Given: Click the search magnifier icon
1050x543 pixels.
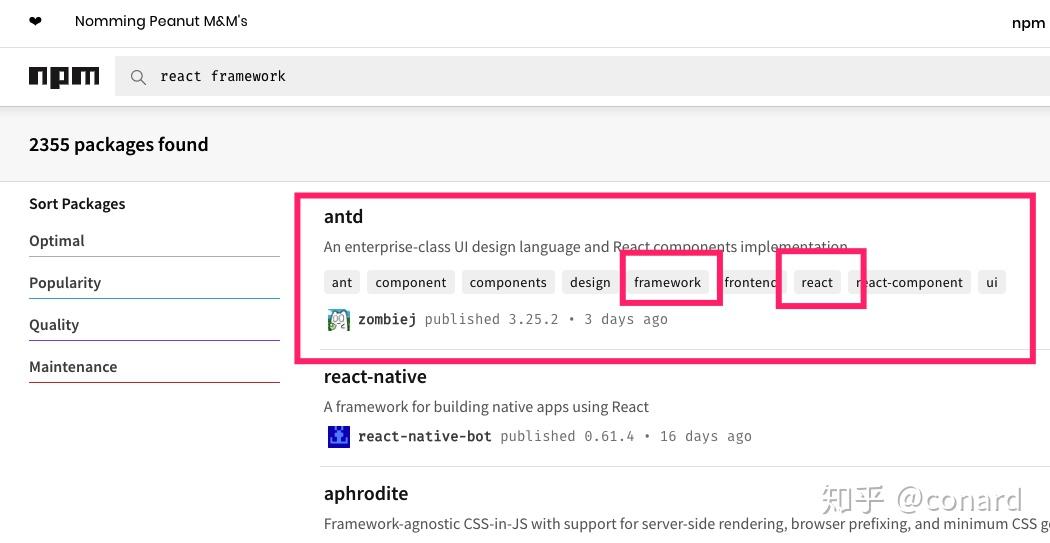Looking at the screenshot, I should click(139, 77).
